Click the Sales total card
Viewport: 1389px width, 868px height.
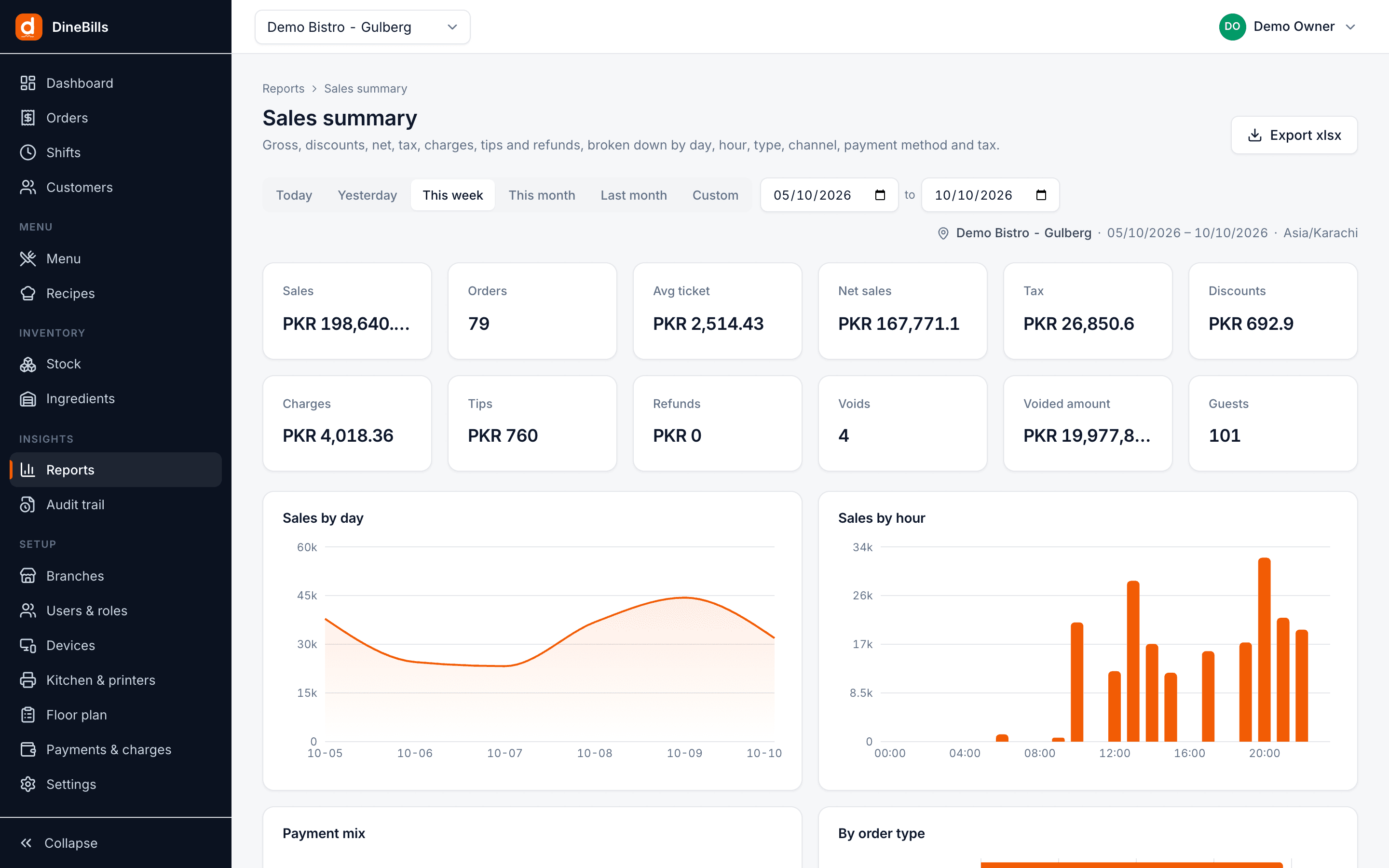pos(347,311)
